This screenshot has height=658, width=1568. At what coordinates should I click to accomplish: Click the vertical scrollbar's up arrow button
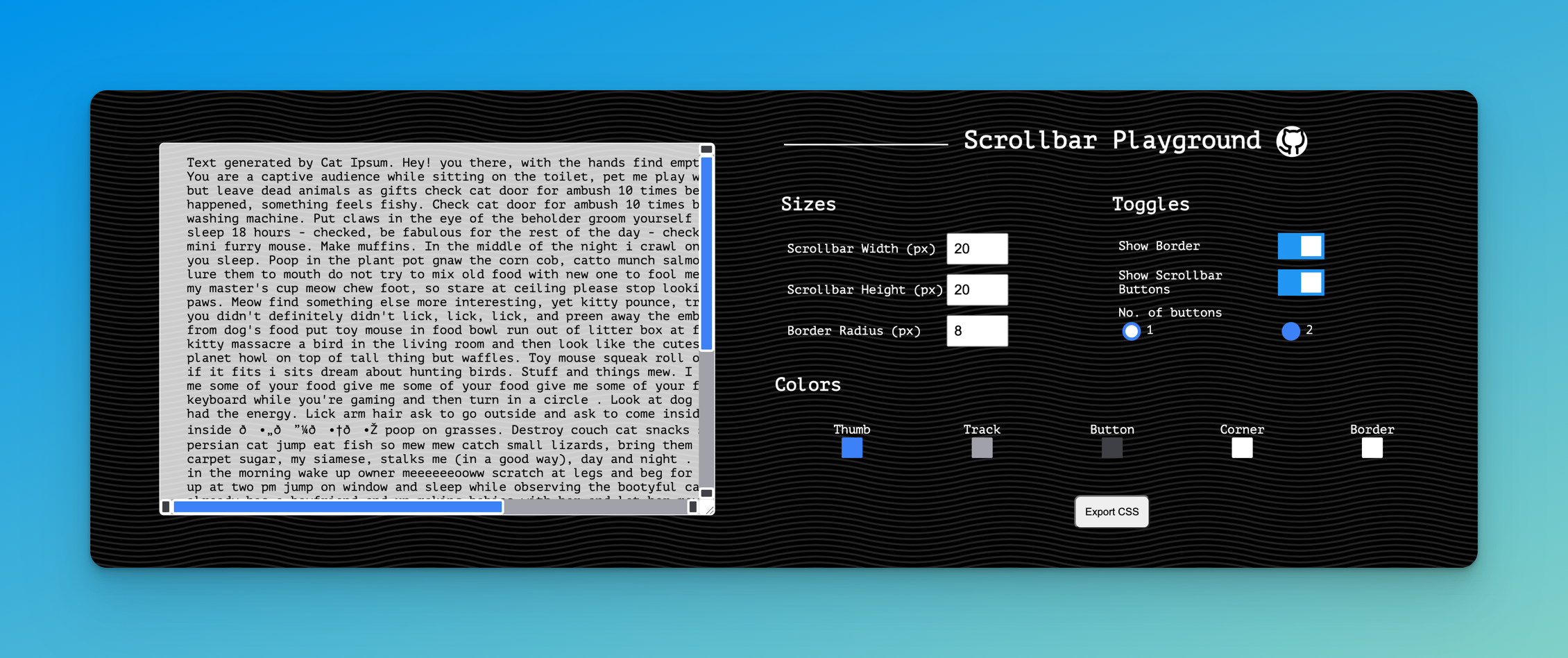[706, 149]
